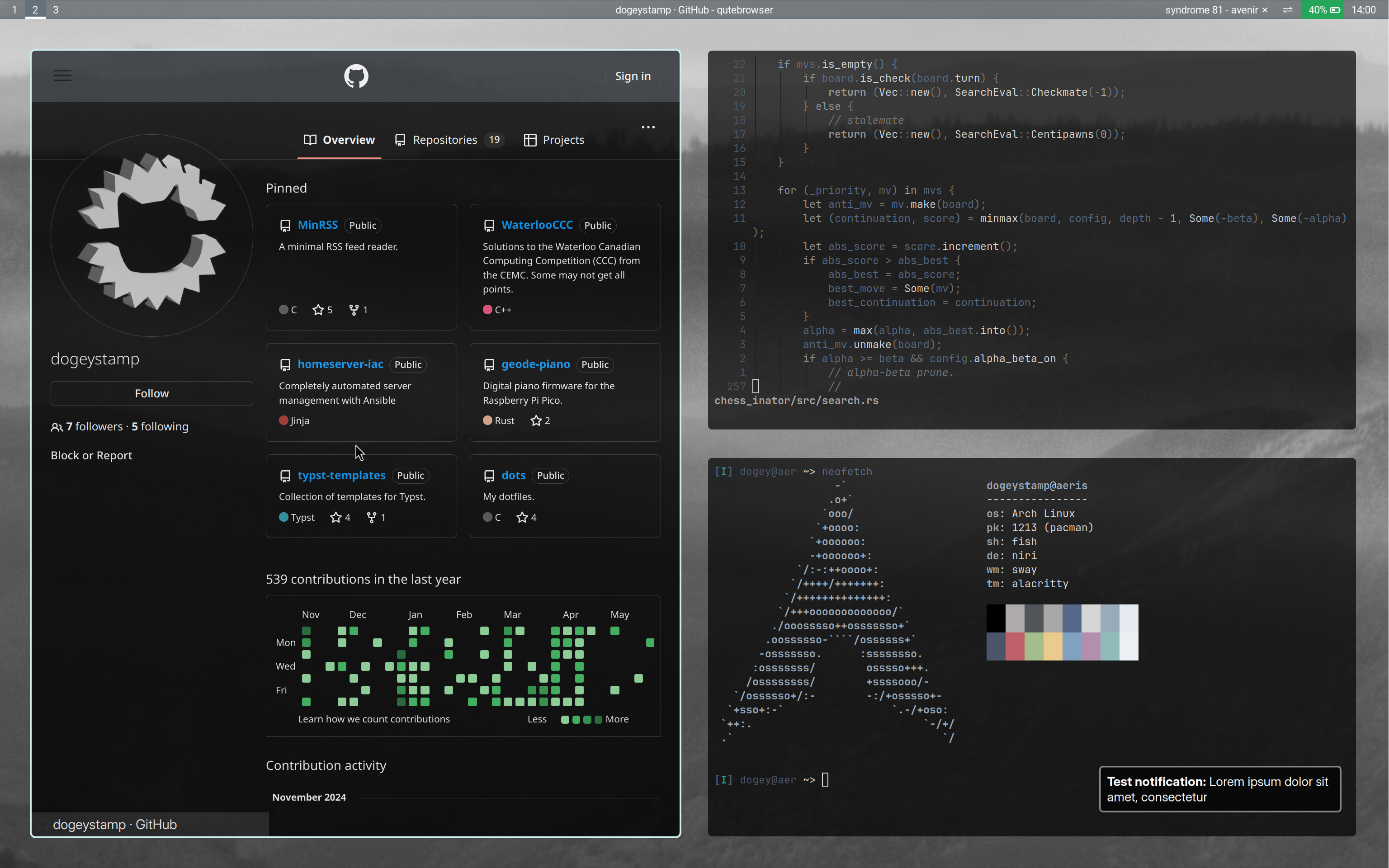Click the Jinja language label on homeserver-iac

300,421
